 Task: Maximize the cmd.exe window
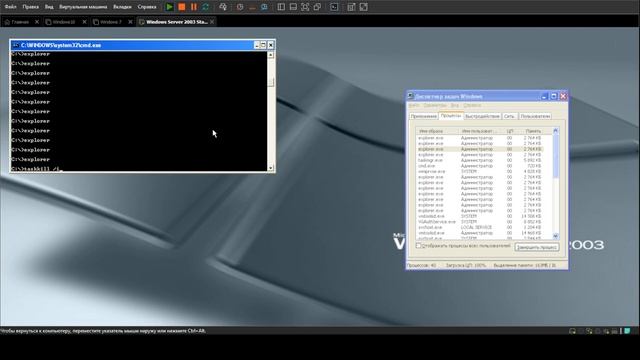click(x=263, y=45)
